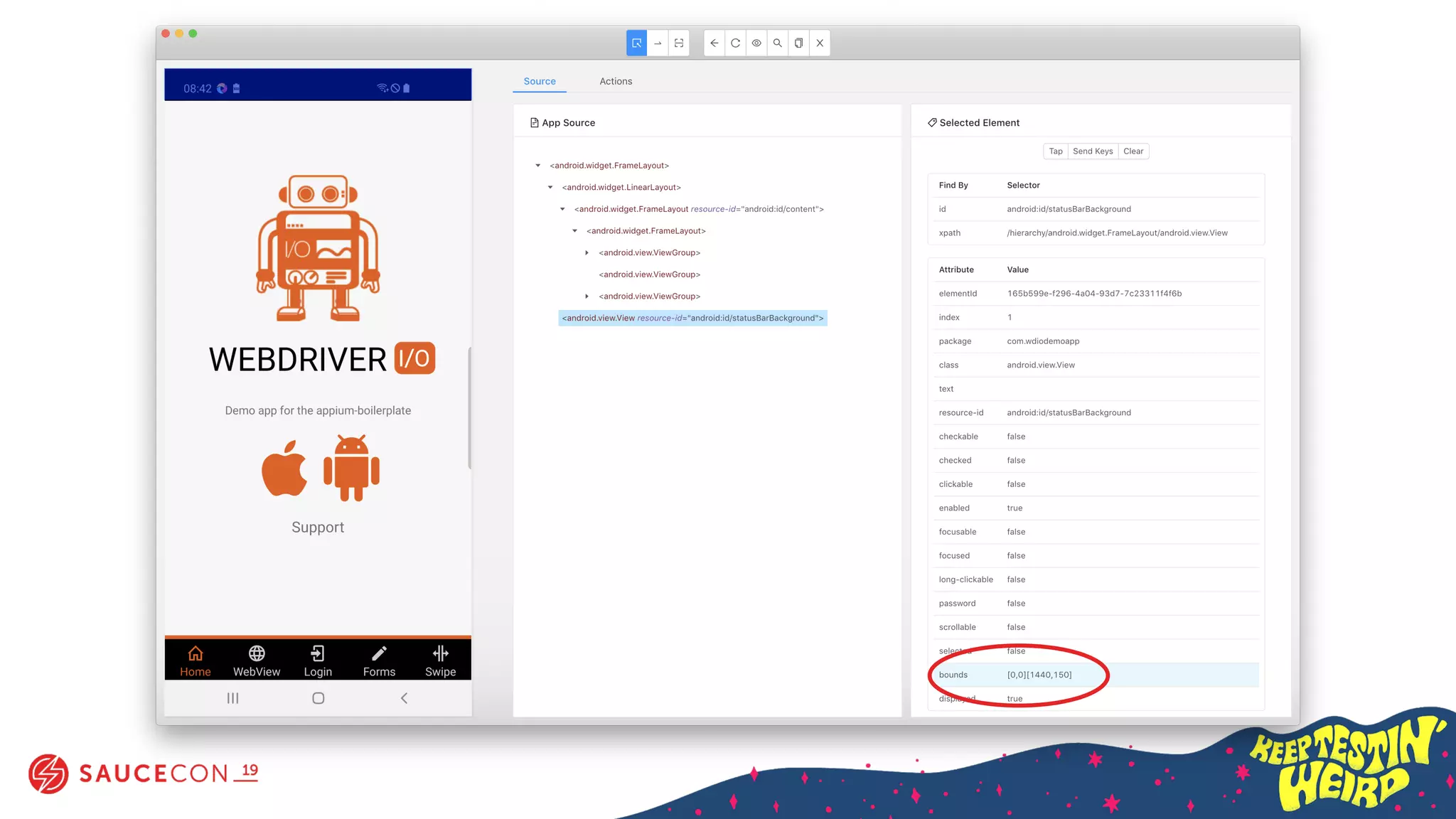Select the statusBarBackground android.view.View tree node

[692, 318]
